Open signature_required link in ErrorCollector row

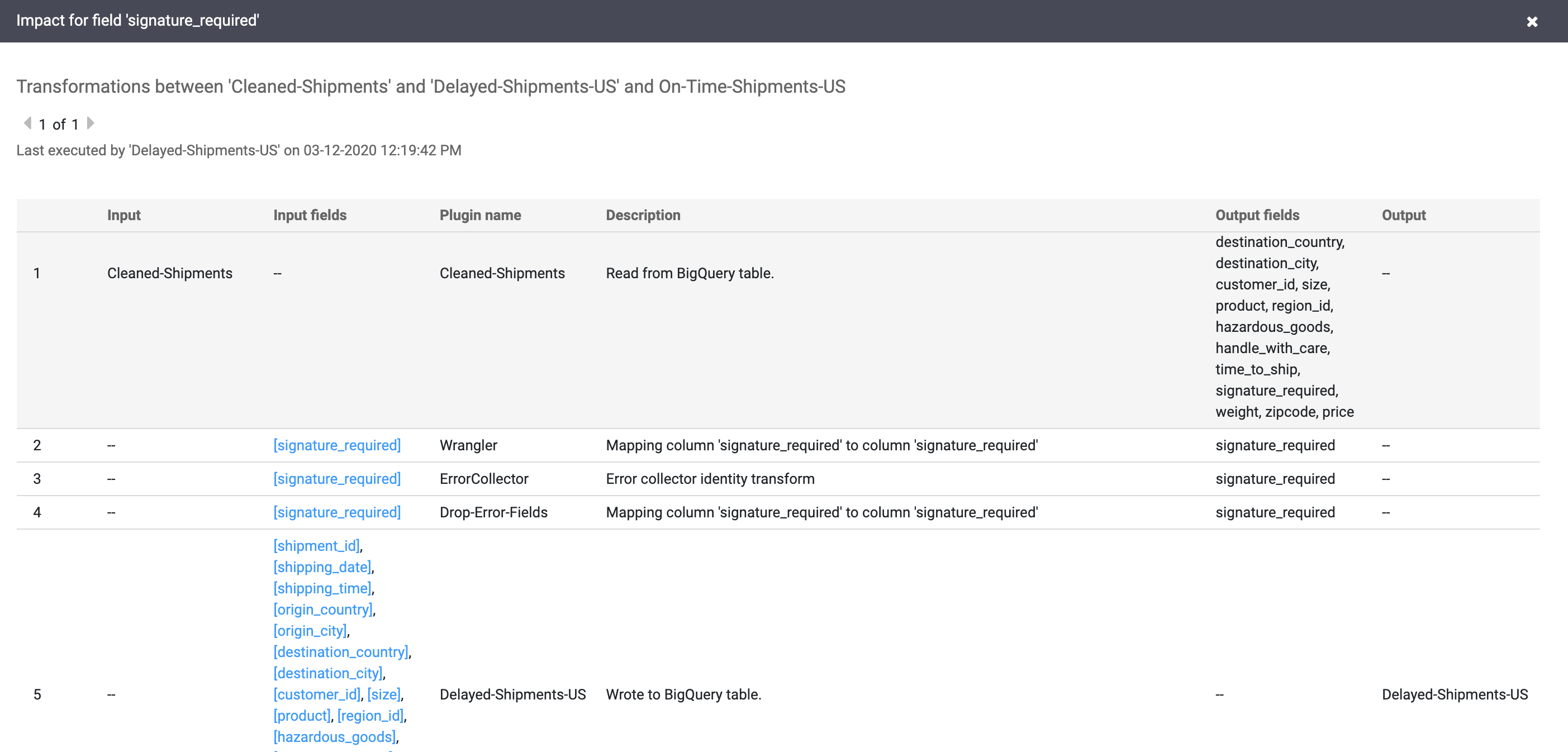coord(336,479)
